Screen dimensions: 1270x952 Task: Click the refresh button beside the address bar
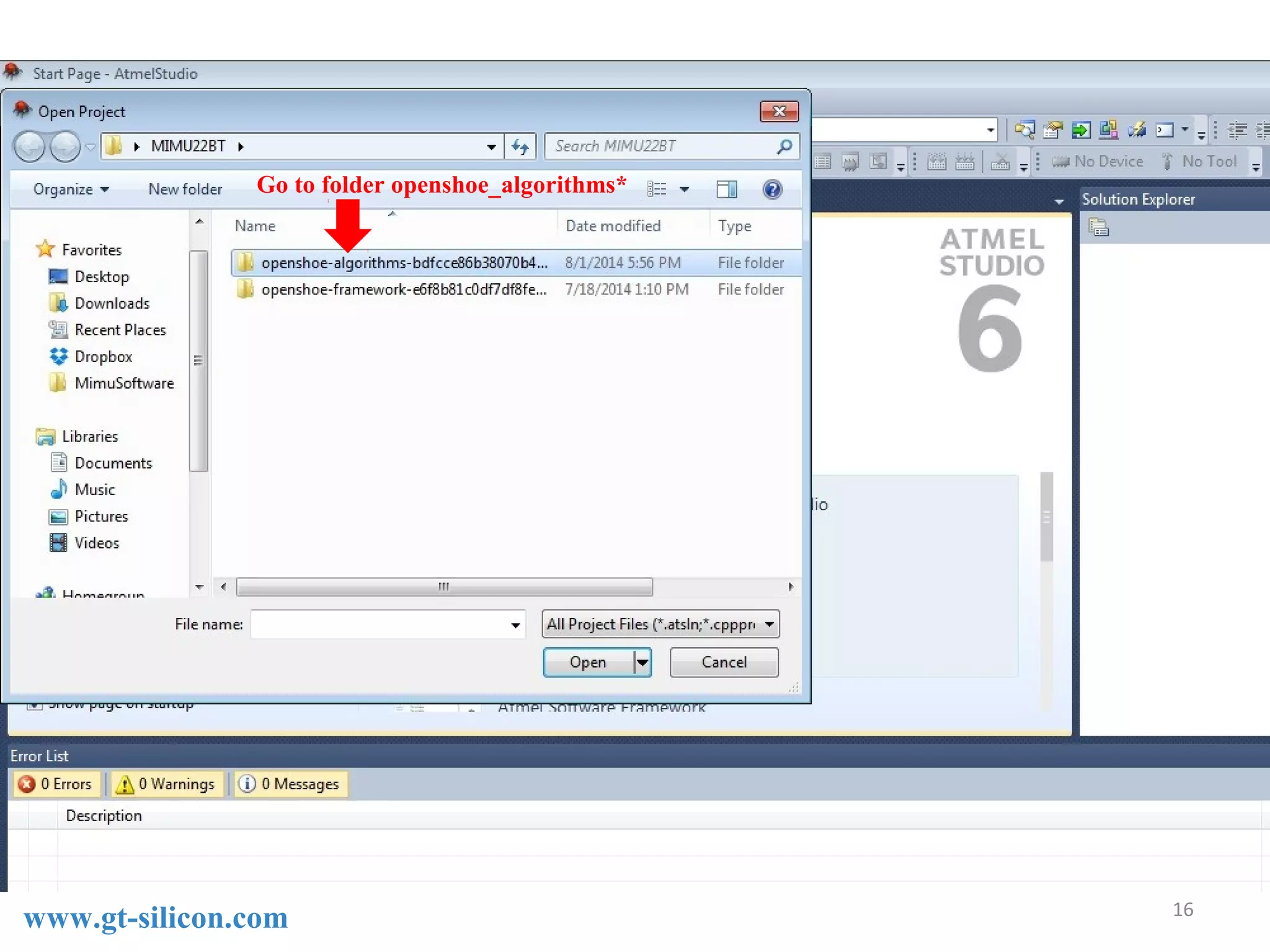(520, 146)
